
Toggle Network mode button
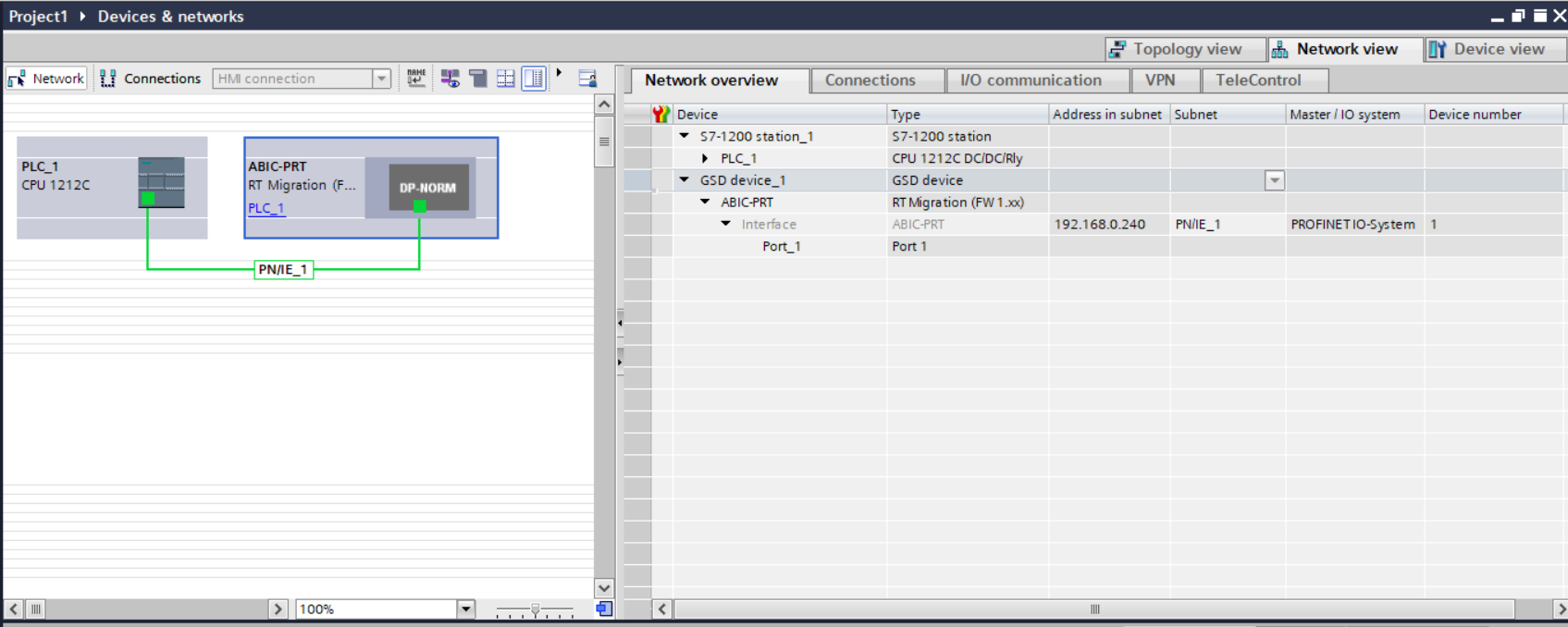(46, 79)
